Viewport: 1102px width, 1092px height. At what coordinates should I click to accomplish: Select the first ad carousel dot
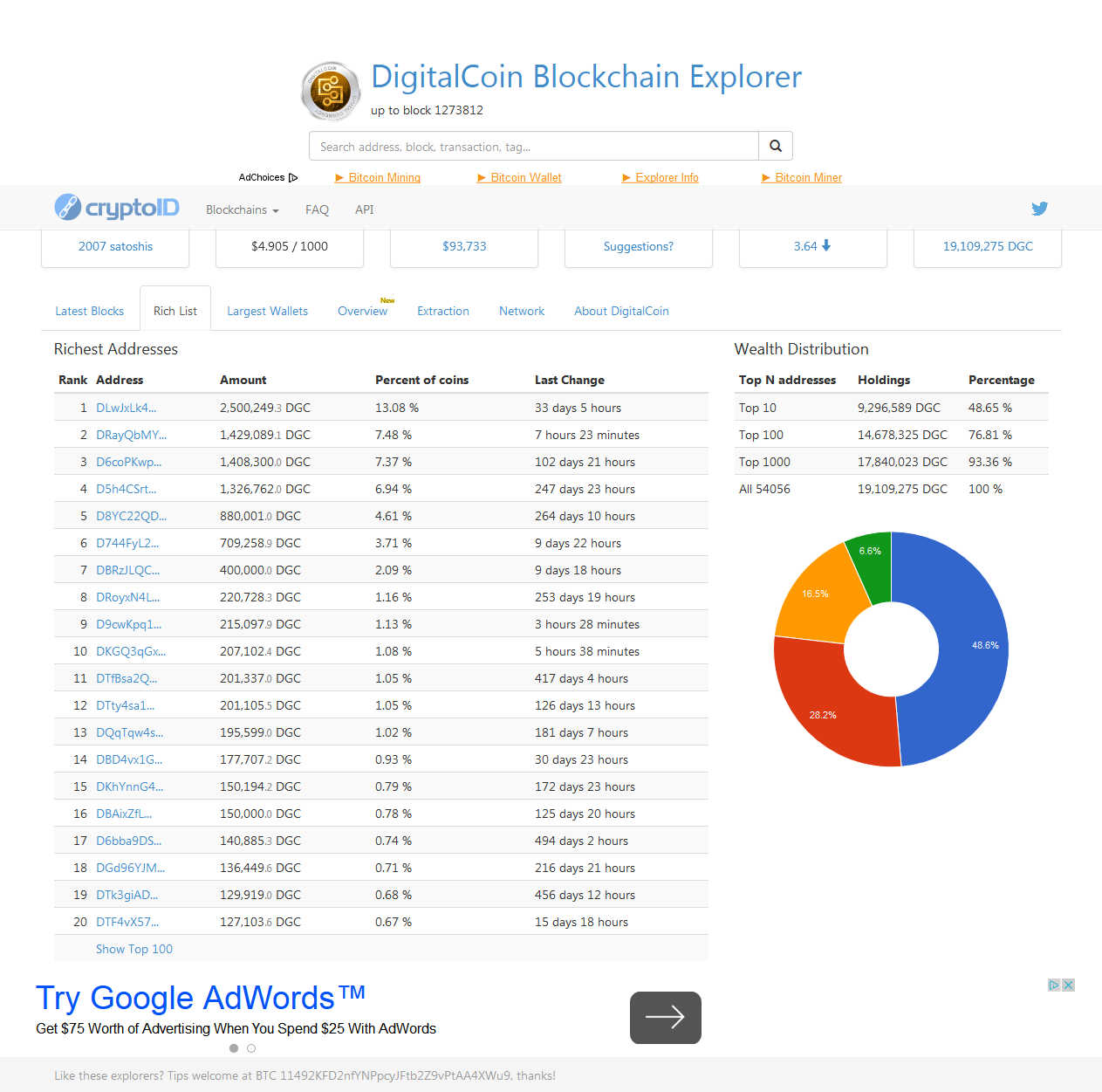(234, 1048)
